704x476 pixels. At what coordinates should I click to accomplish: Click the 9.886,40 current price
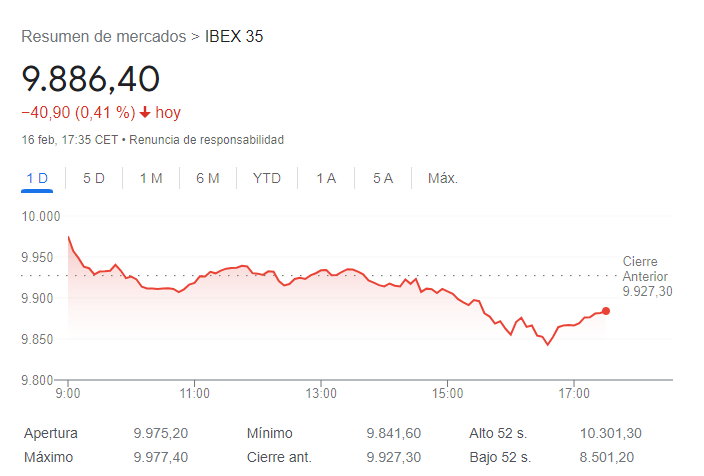[91, 79]
